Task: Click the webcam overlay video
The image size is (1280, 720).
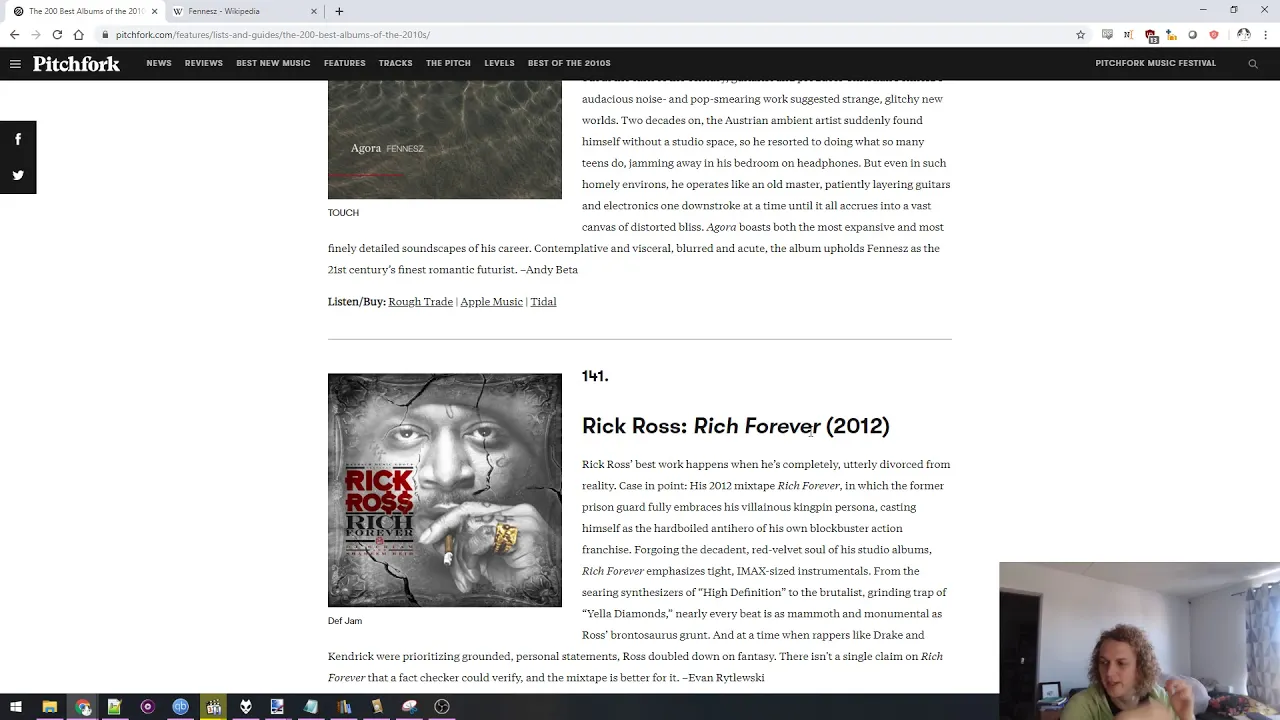Action: pos(1139,641)
